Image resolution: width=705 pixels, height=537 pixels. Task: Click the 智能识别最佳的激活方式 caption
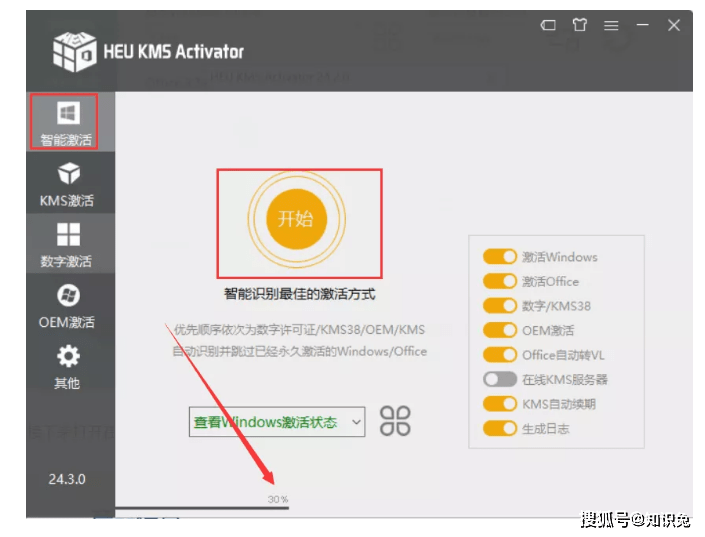click(x=299, y=294)
